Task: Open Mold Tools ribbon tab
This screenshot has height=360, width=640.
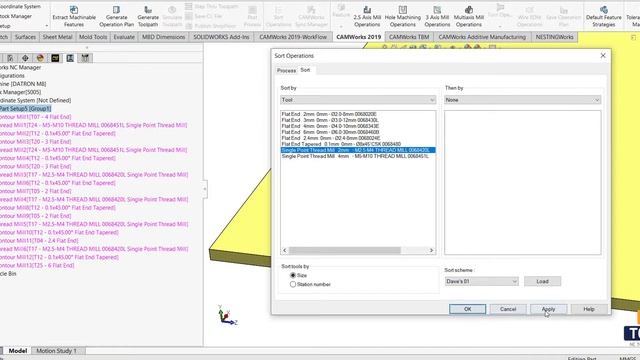Action: pos(93,37)
